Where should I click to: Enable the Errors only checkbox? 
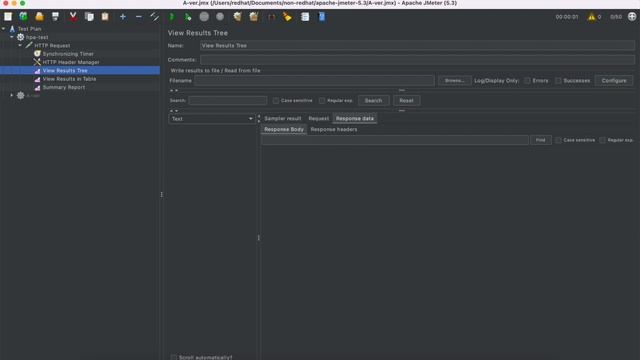click(527, 80)
